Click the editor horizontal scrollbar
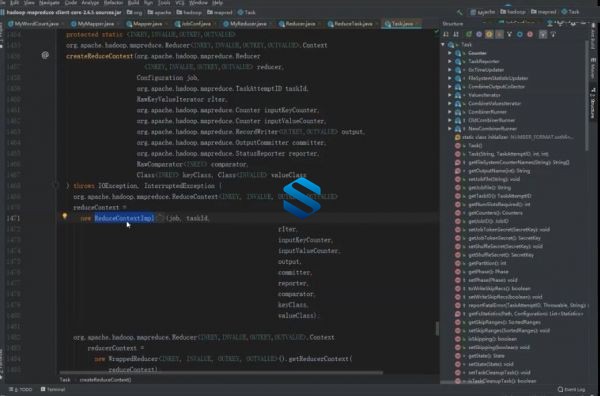This screenshot has width=600, height=396. (221, 372)
